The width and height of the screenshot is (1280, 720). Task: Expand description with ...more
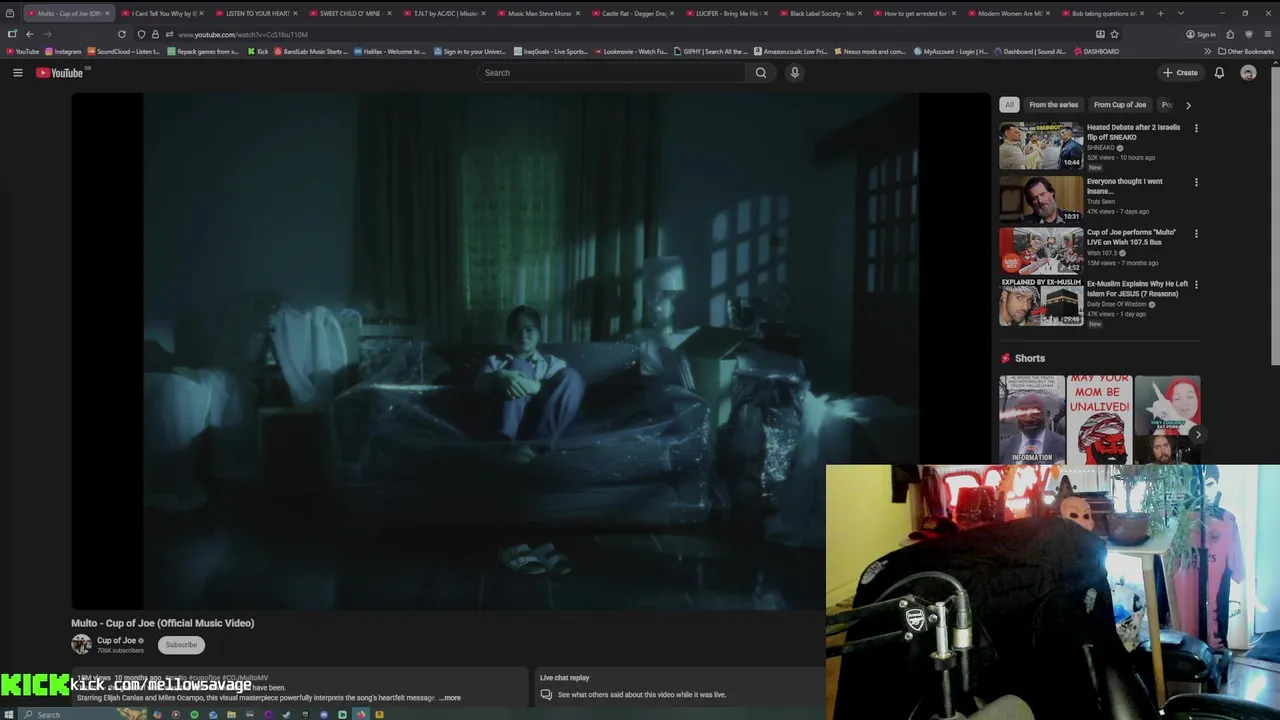tap(450, 698)
